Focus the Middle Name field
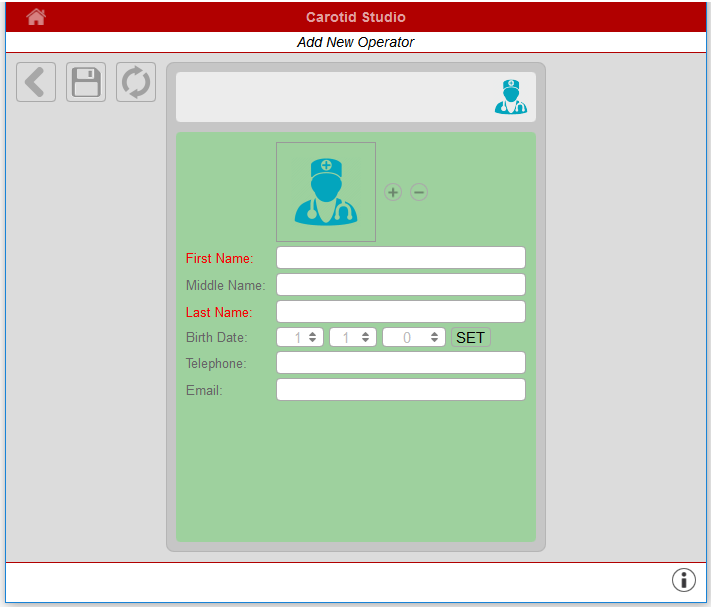The image size is (711, 607). coord(401,285)
